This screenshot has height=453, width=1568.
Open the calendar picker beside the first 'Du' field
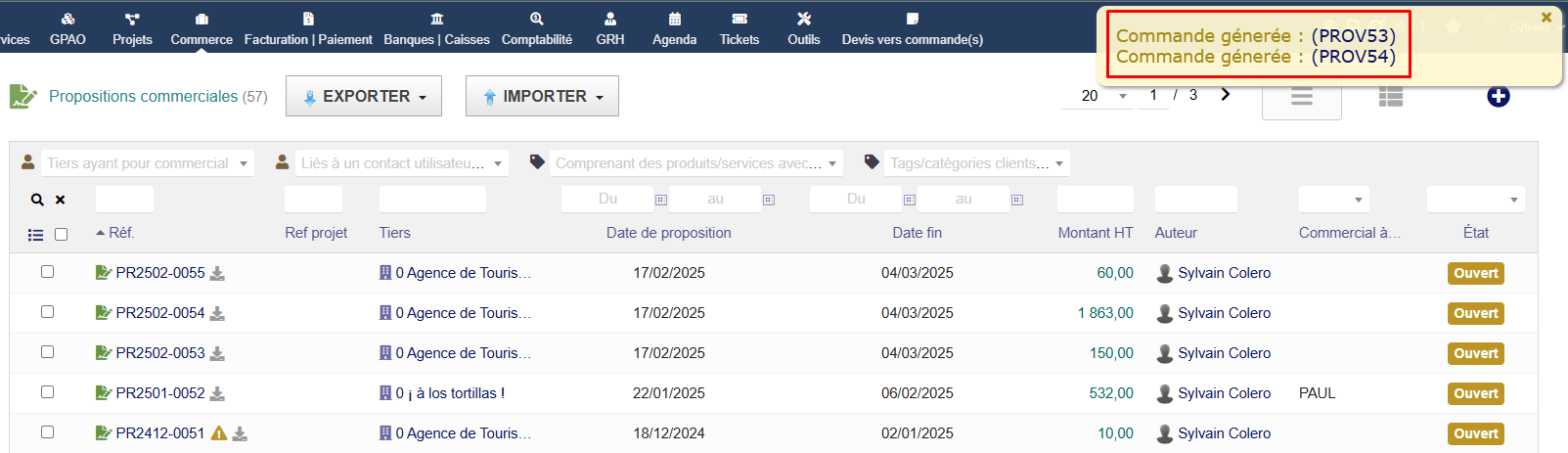661,200
